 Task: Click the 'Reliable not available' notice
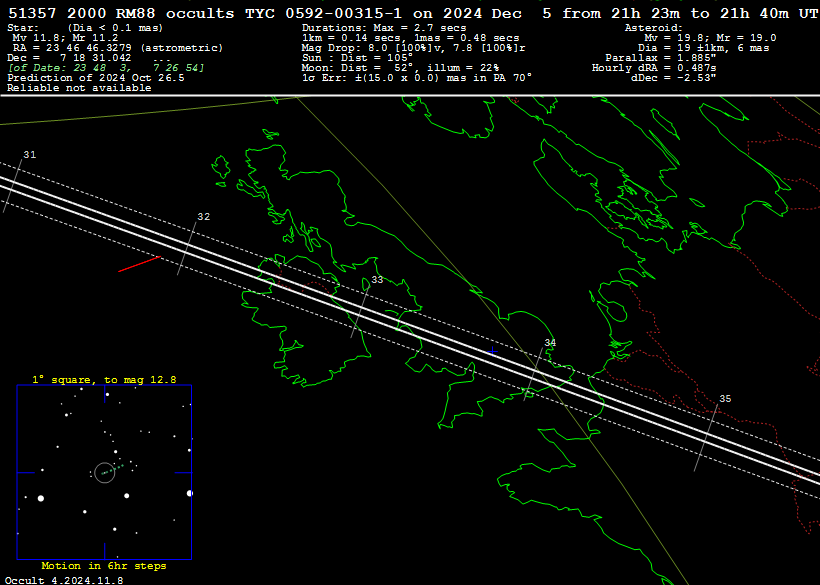[79, 88]
